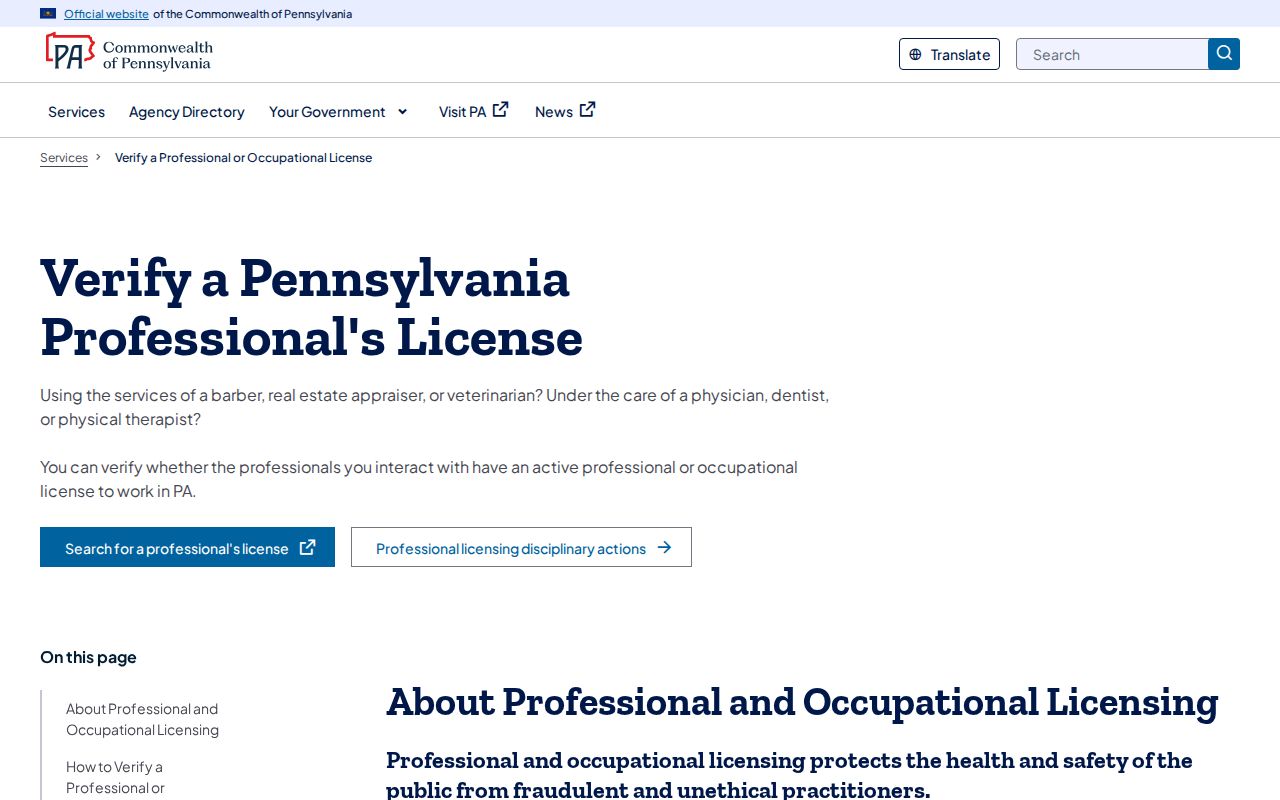
Task: Follow the Official website link
Action: [x=106, y=14]
